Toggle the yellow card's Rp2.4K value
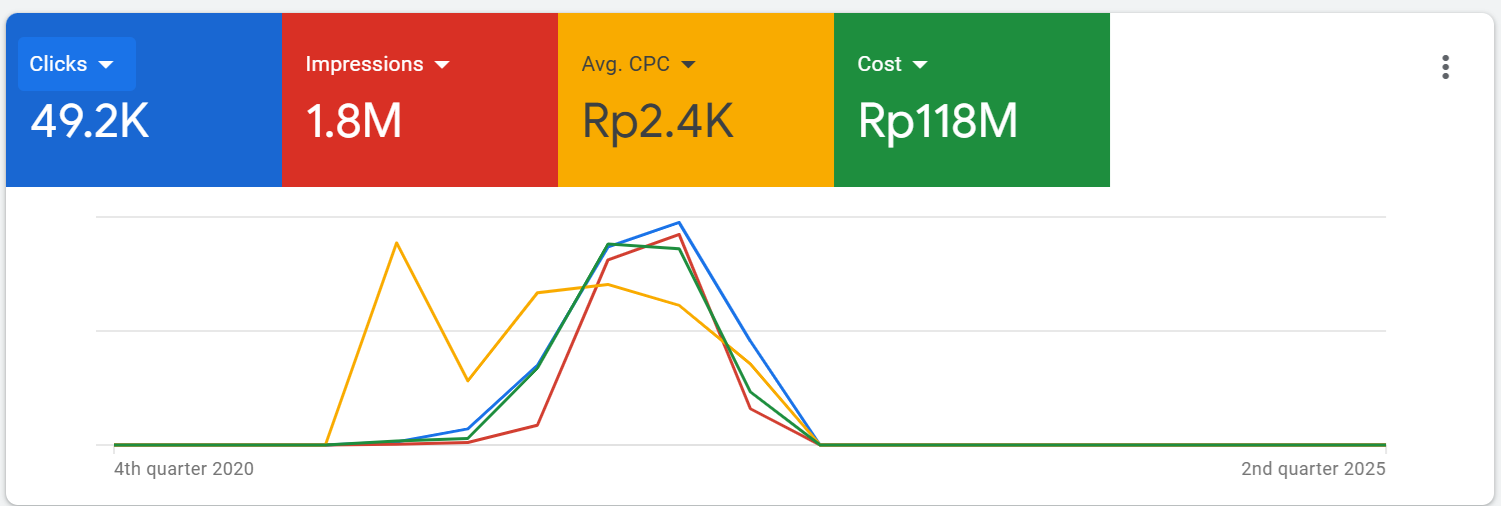 (x=658, y=122)
